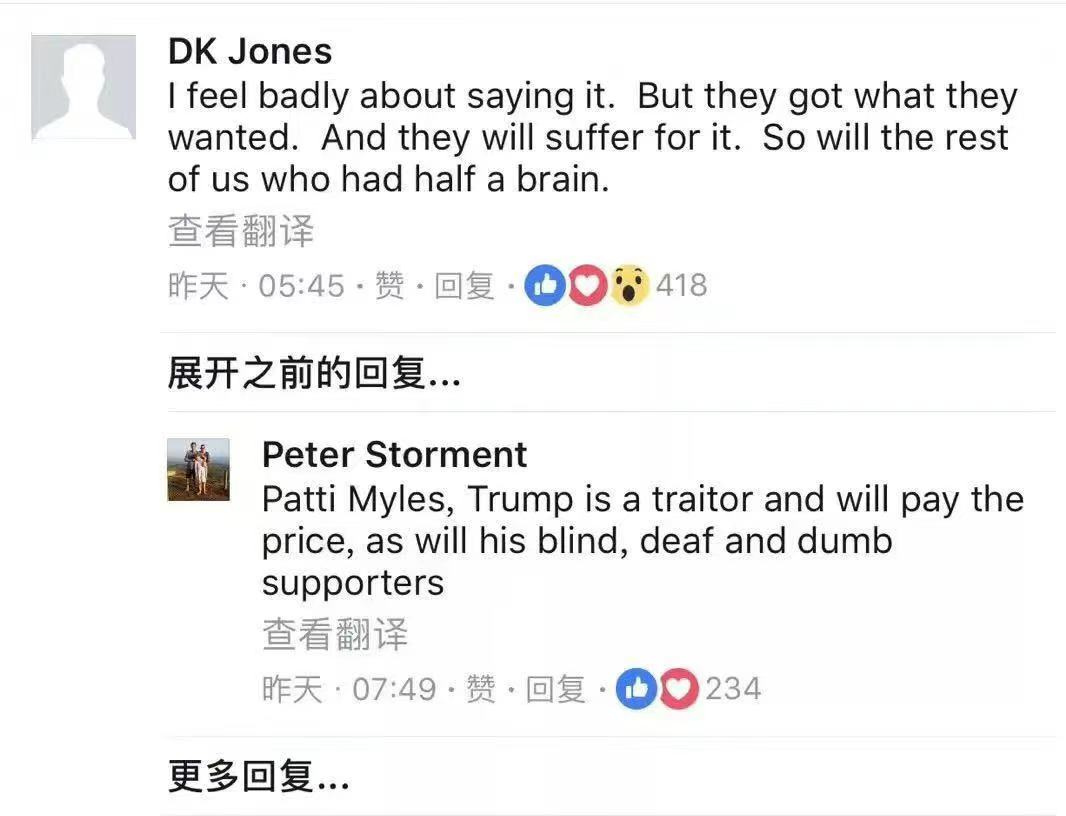Load more replies (更多回复)
The image size is (1066, 816).
pos(258,776)
